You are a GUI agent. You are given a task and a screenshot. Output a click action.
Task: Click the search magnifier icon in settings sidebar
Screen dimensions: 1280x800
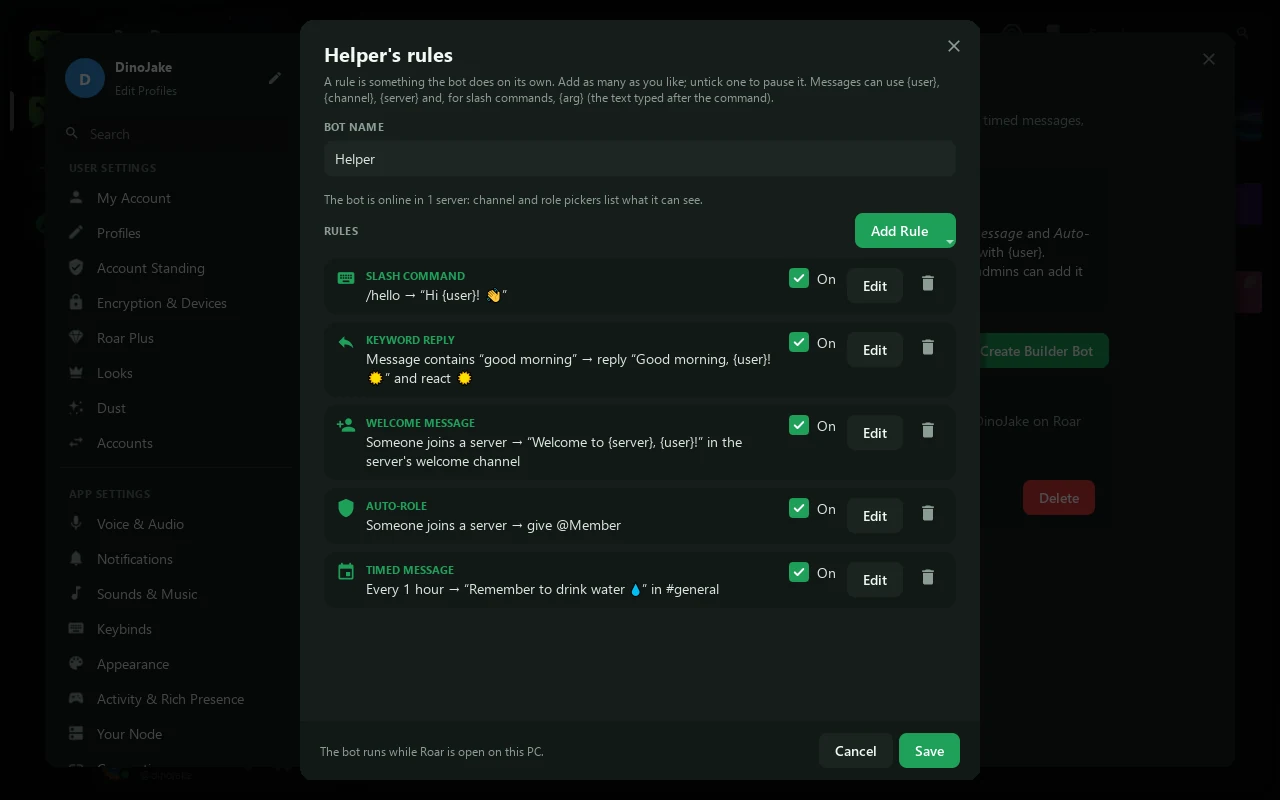click(x=72, y=133)
